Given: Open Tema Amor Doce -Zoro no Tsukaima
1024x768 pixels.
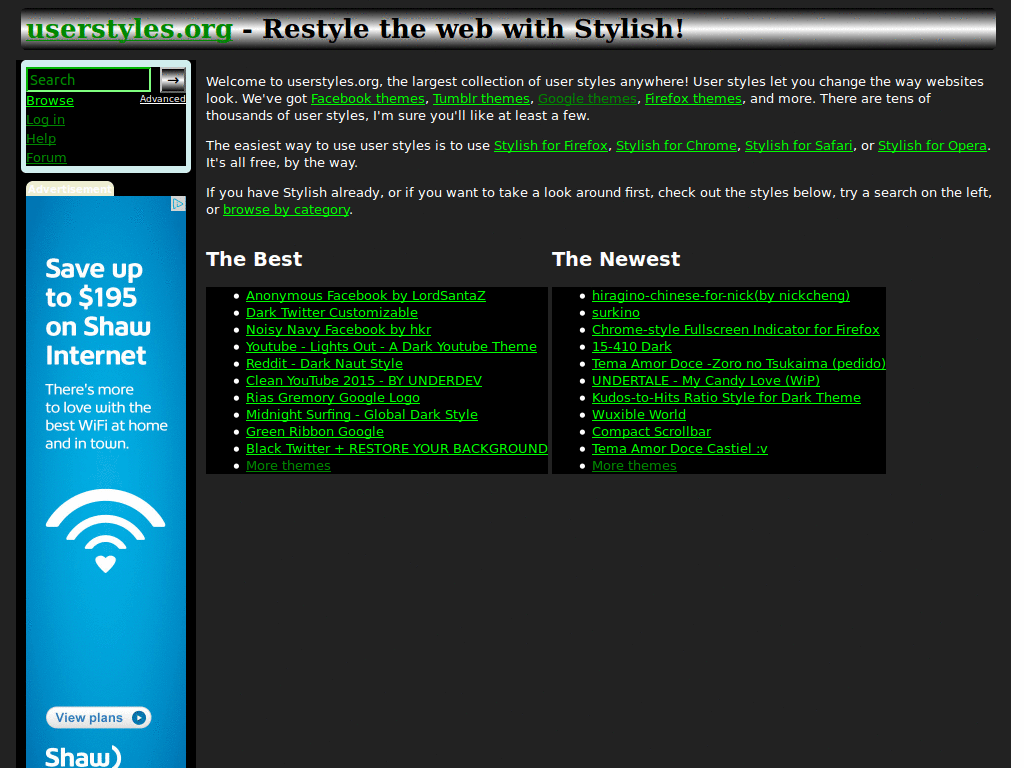Looking at the screenshot, I should click(x=739, y=364).
